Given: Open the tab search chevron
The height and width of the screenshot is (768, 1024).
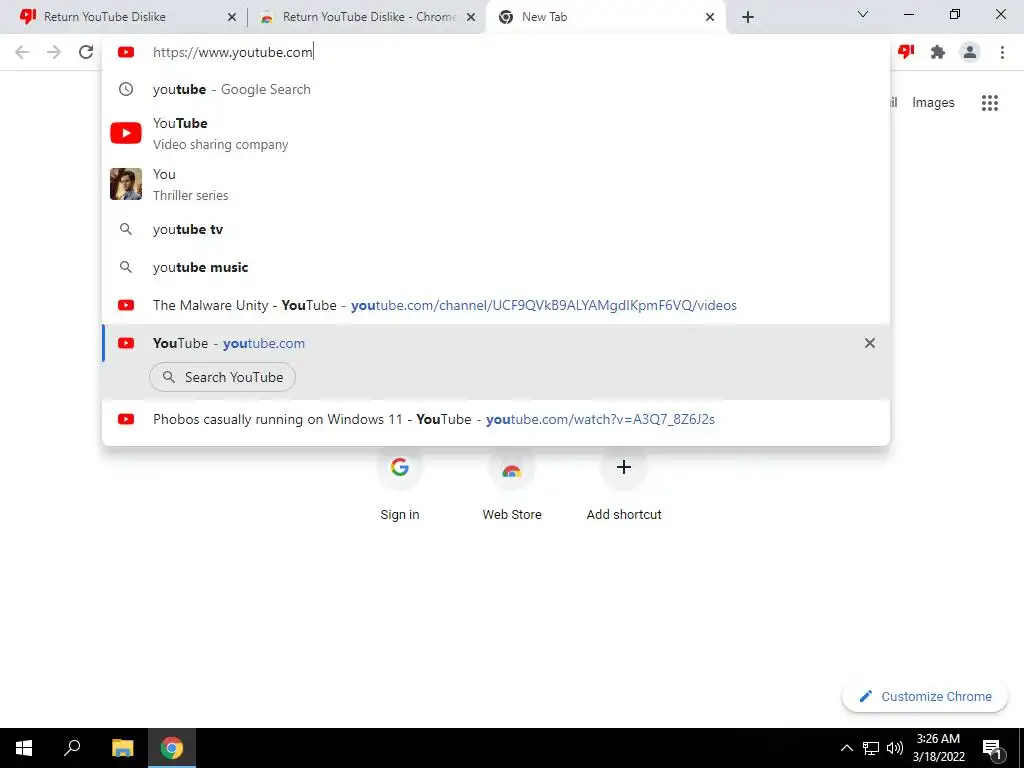Looking at the screenshot, I should click(863, 14).
